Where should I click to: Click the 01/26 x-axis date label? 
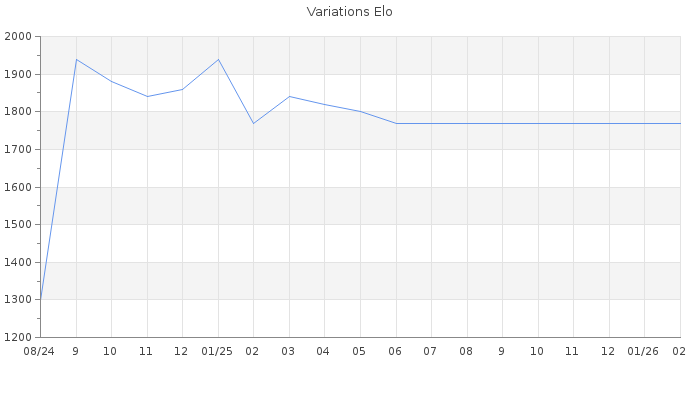(644, 352)
